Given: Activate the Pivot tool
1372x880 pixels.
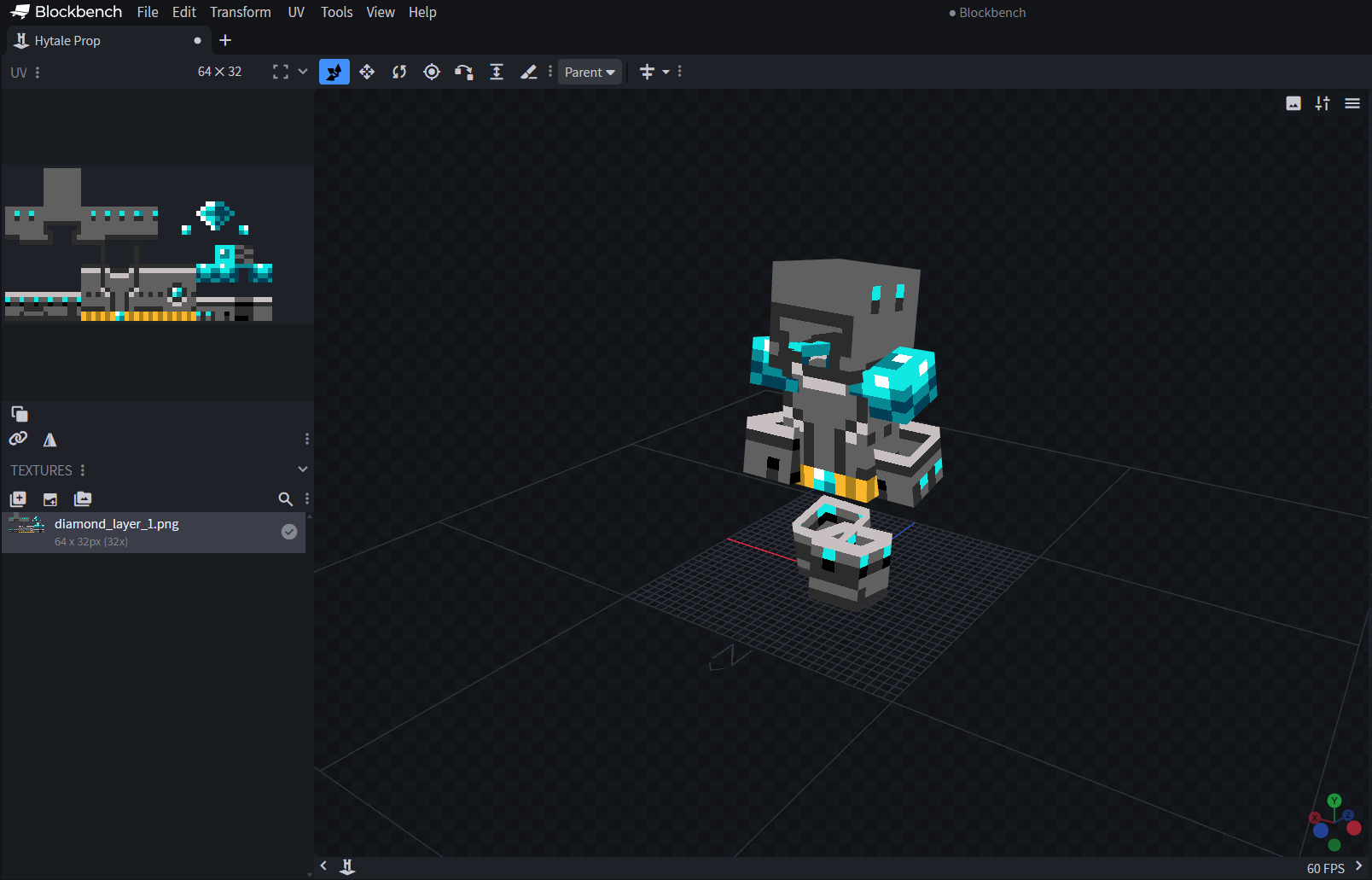Looking at the screenshot, I should point(432,72).
